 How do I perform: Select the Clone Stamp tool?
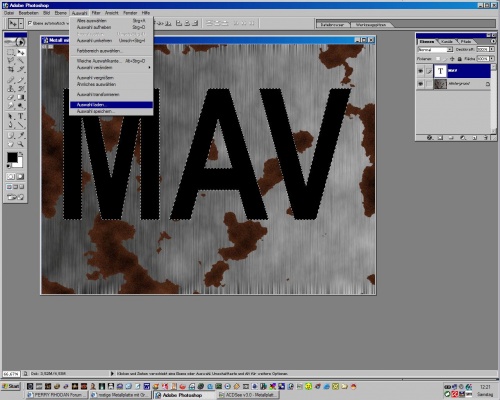click(11, 89)
